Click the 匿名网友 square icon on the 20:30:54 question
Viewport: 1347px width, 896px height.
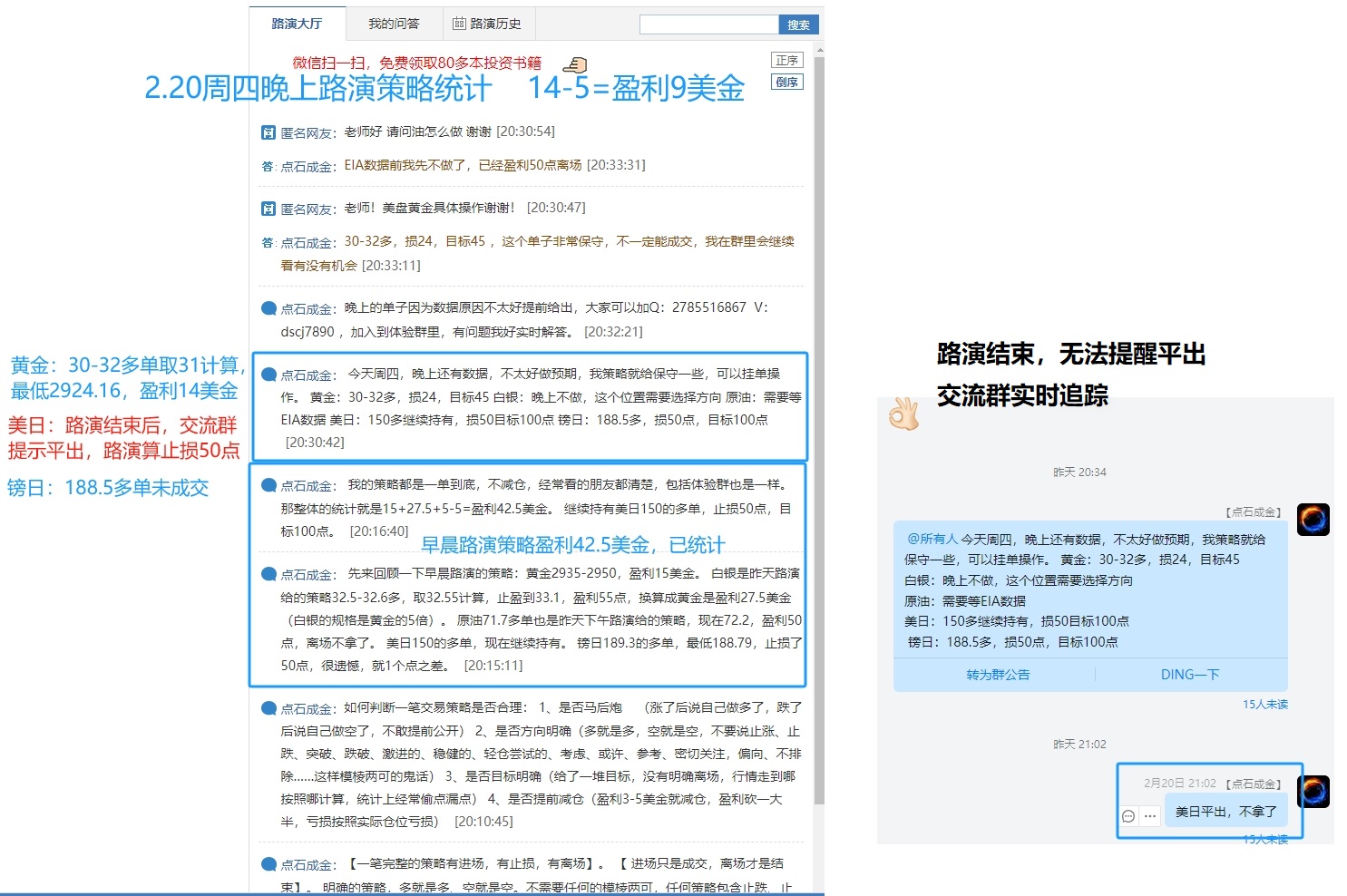(x=268, y=131)
